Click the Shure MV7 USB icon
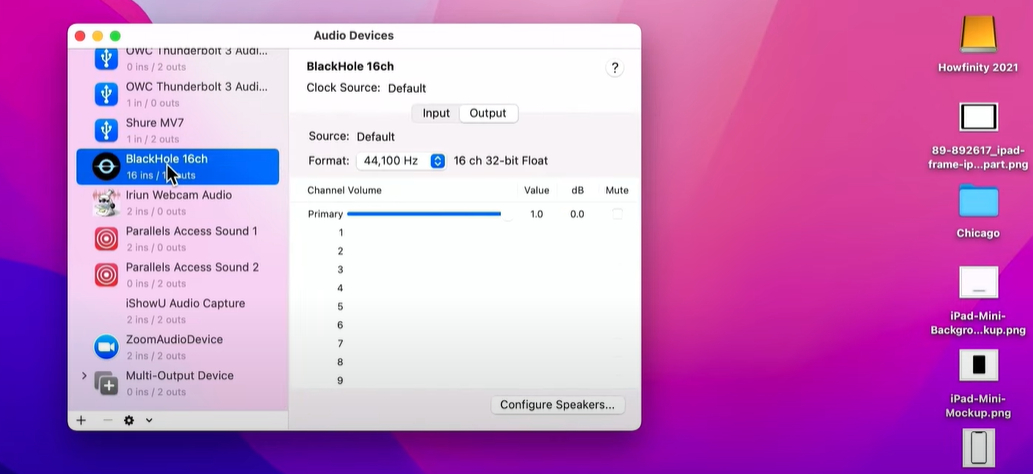Image resolution: width=1033 pixels, height=474 pixels. click(106, 131)
